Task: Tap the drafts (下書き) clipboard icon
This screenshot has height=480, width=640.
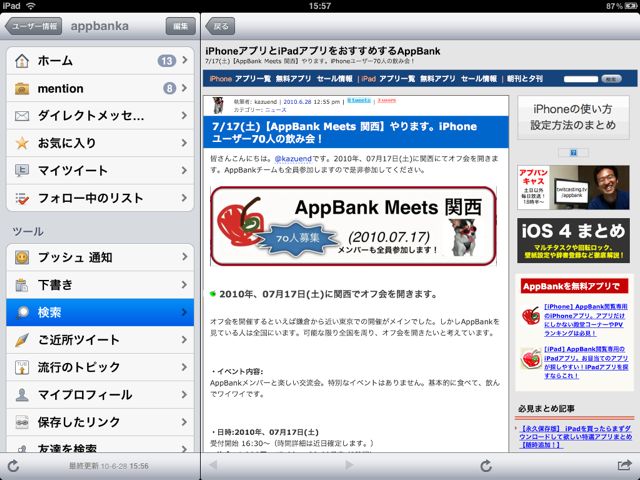Action: click(22, 285)
